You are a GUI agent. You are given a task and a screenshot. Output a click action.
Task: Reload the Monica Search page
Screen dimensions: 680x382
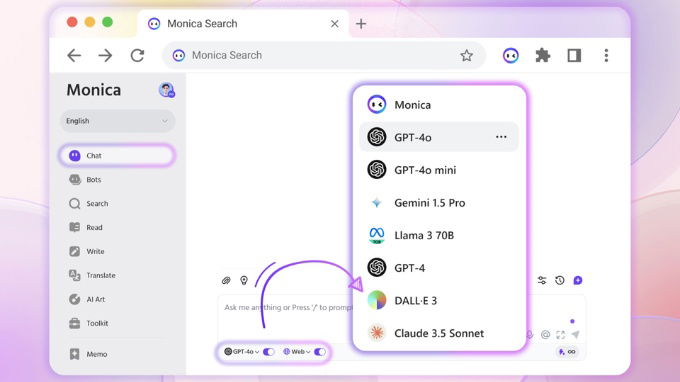click(137, 56)
